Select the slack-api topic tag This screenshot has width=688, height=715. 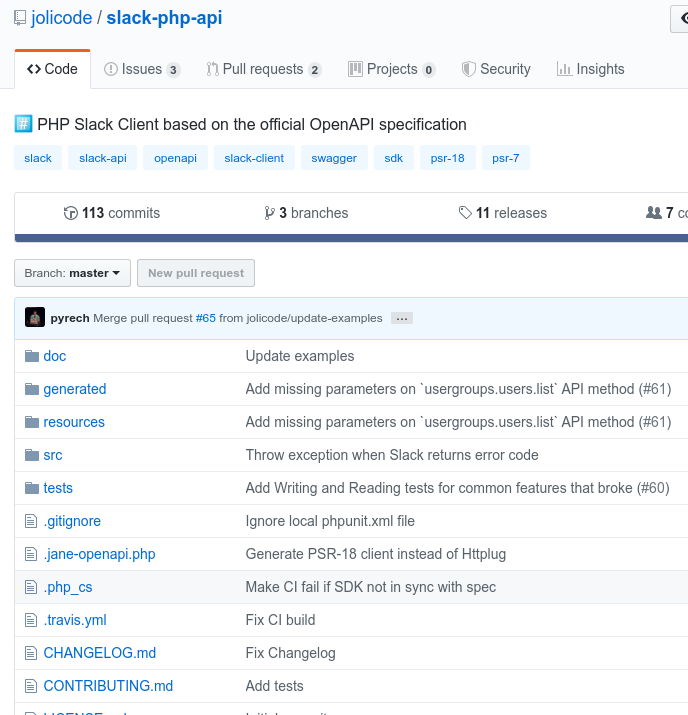pos(103,158)
